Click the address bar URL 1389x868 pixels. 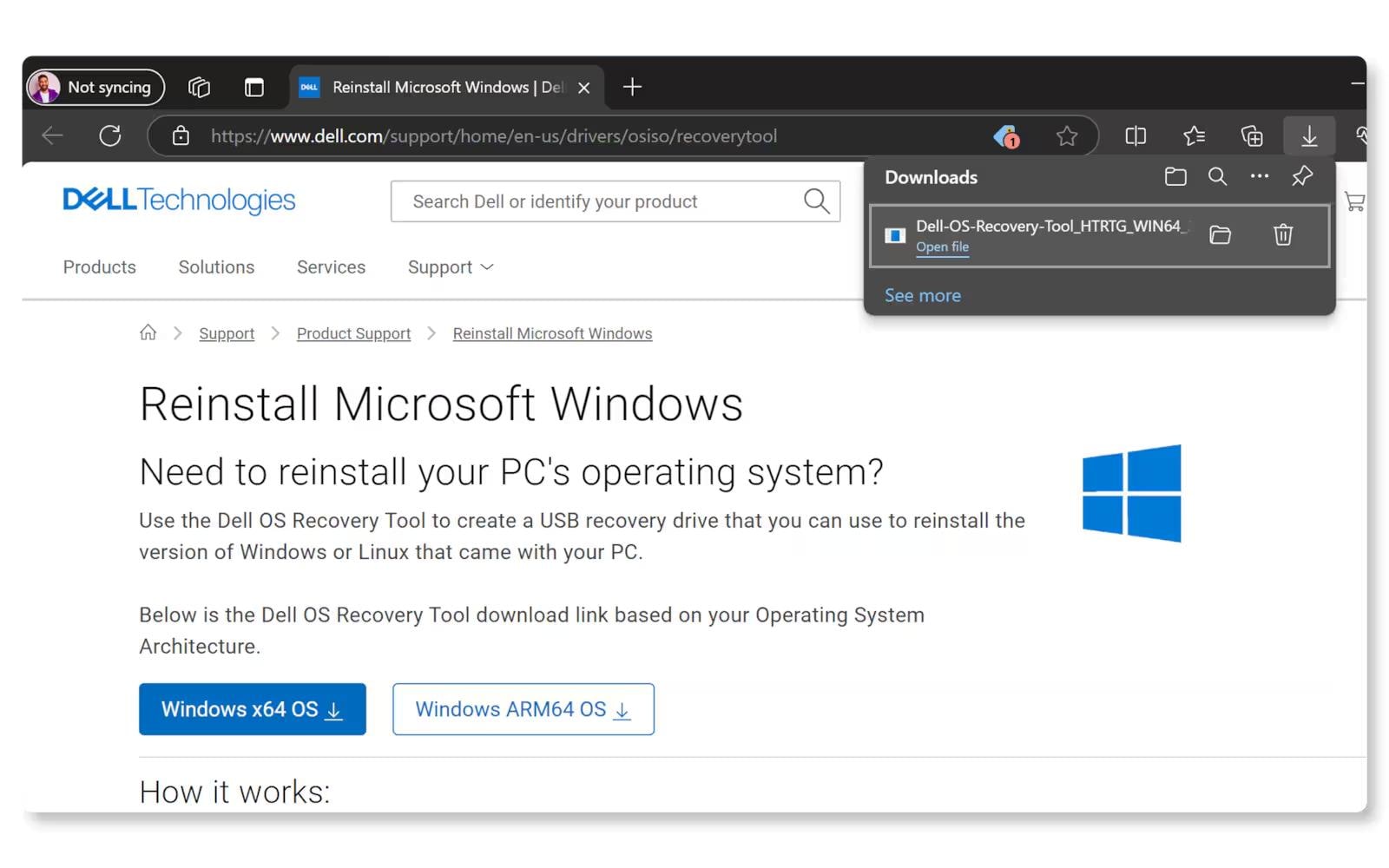494,136
